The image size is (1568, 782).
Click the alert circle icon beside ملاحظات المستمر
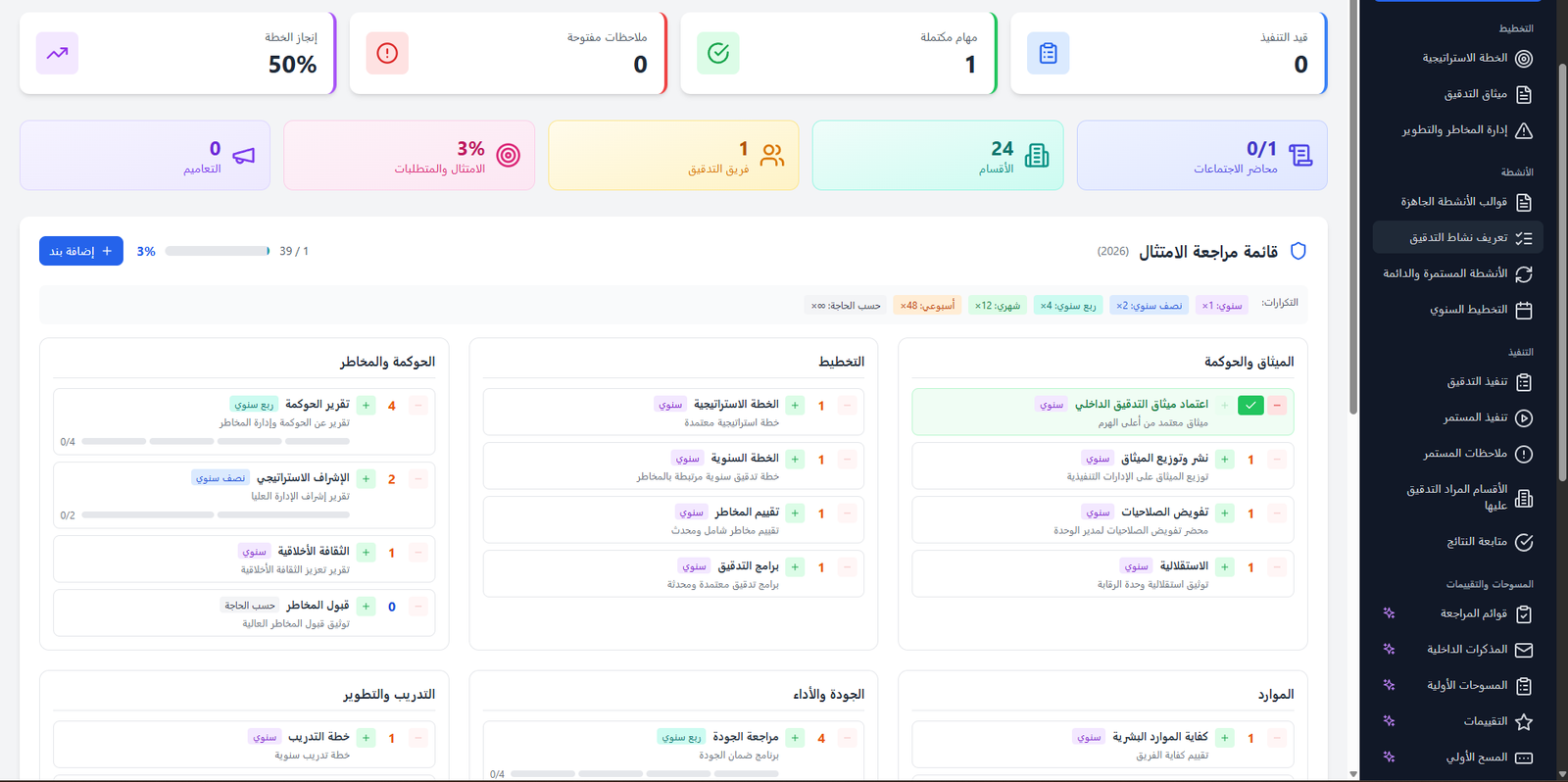[1524, 454]
